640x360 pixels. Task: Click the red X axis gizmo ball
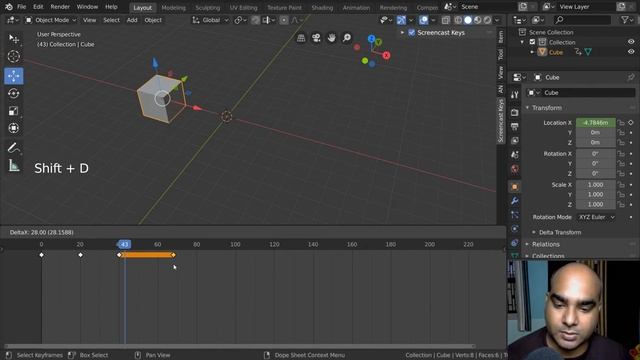pos(386,56)
